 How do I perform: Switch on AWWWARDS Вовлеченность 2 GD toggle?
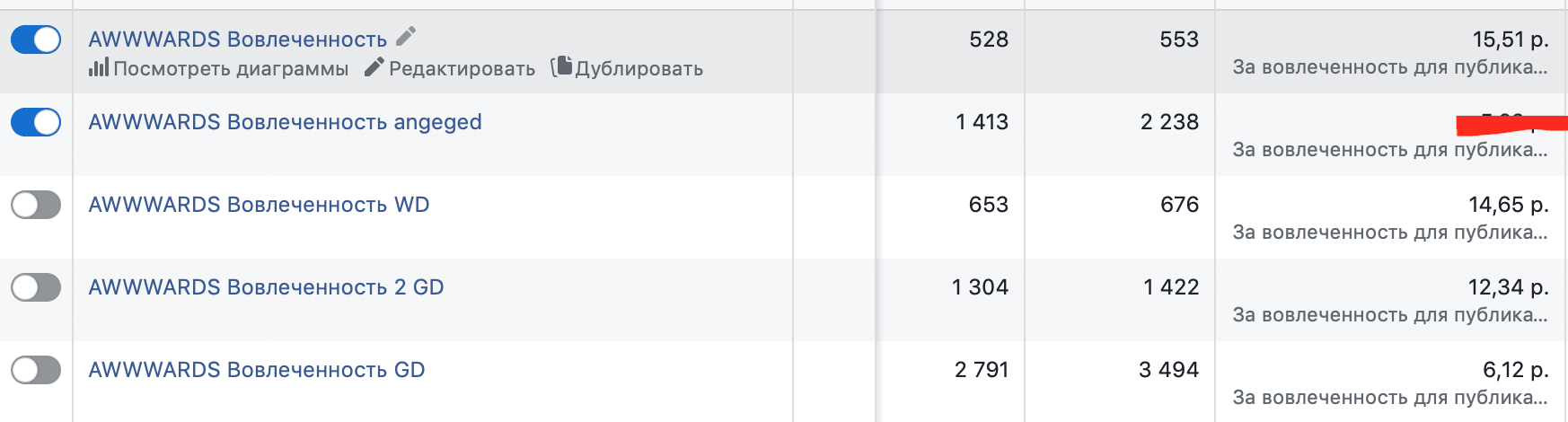click(x=36, y=287)
